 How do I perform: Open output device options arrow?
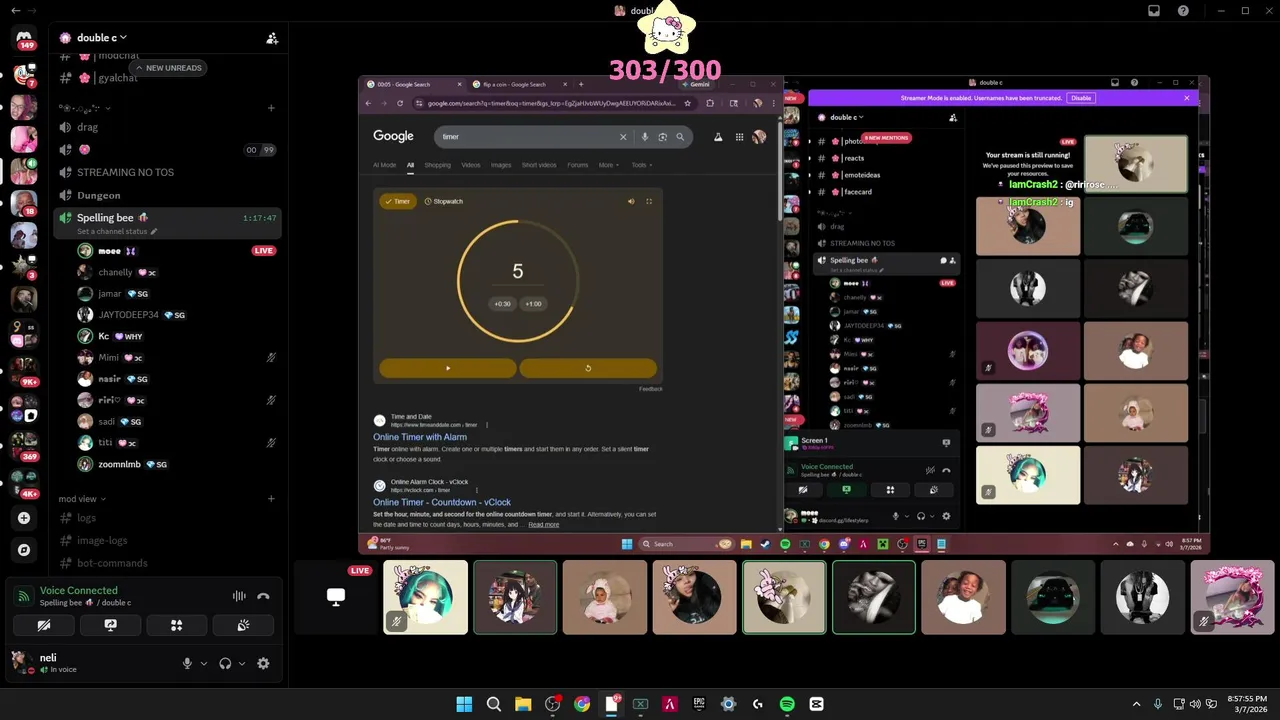point(242,663)
